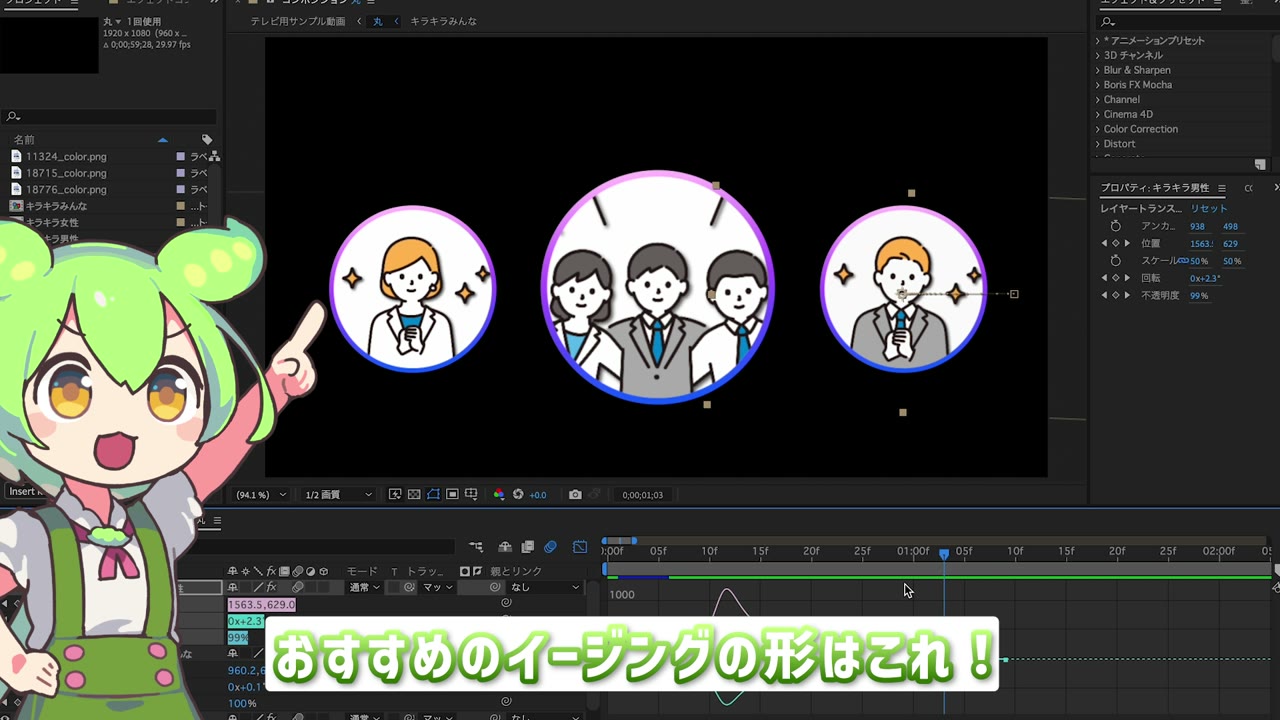Click create new preset icon in effects panel
This screenshot has width=1280, height=720.
pyautogui.click(x=1260, y=164)
